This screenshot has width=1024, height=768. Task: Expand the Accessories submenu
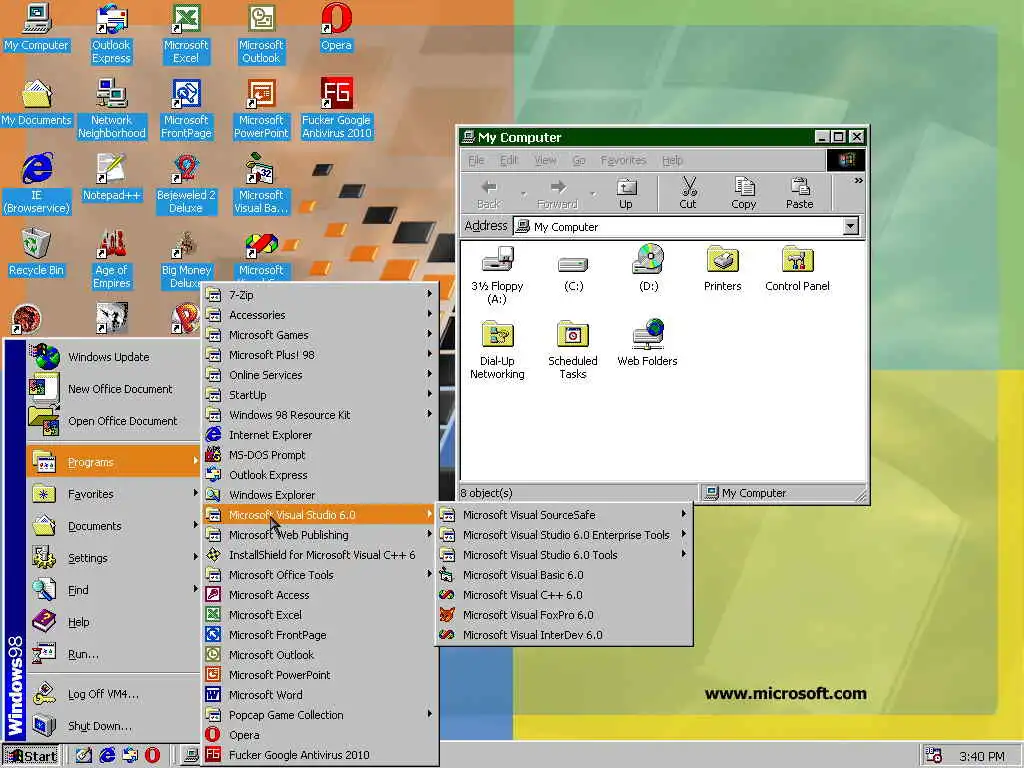(x=320, y=315)
